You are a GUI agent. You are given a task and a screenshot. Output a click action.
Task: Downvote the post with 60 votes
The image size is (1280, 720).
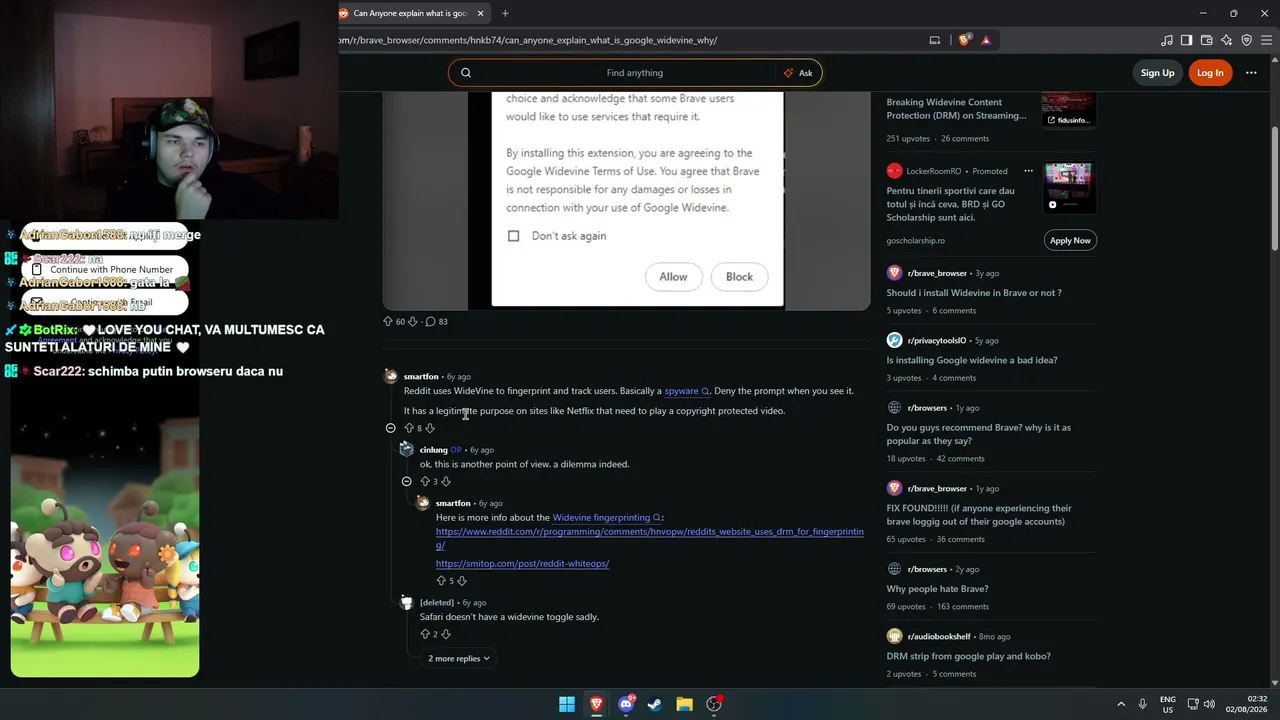pos(412,321)
